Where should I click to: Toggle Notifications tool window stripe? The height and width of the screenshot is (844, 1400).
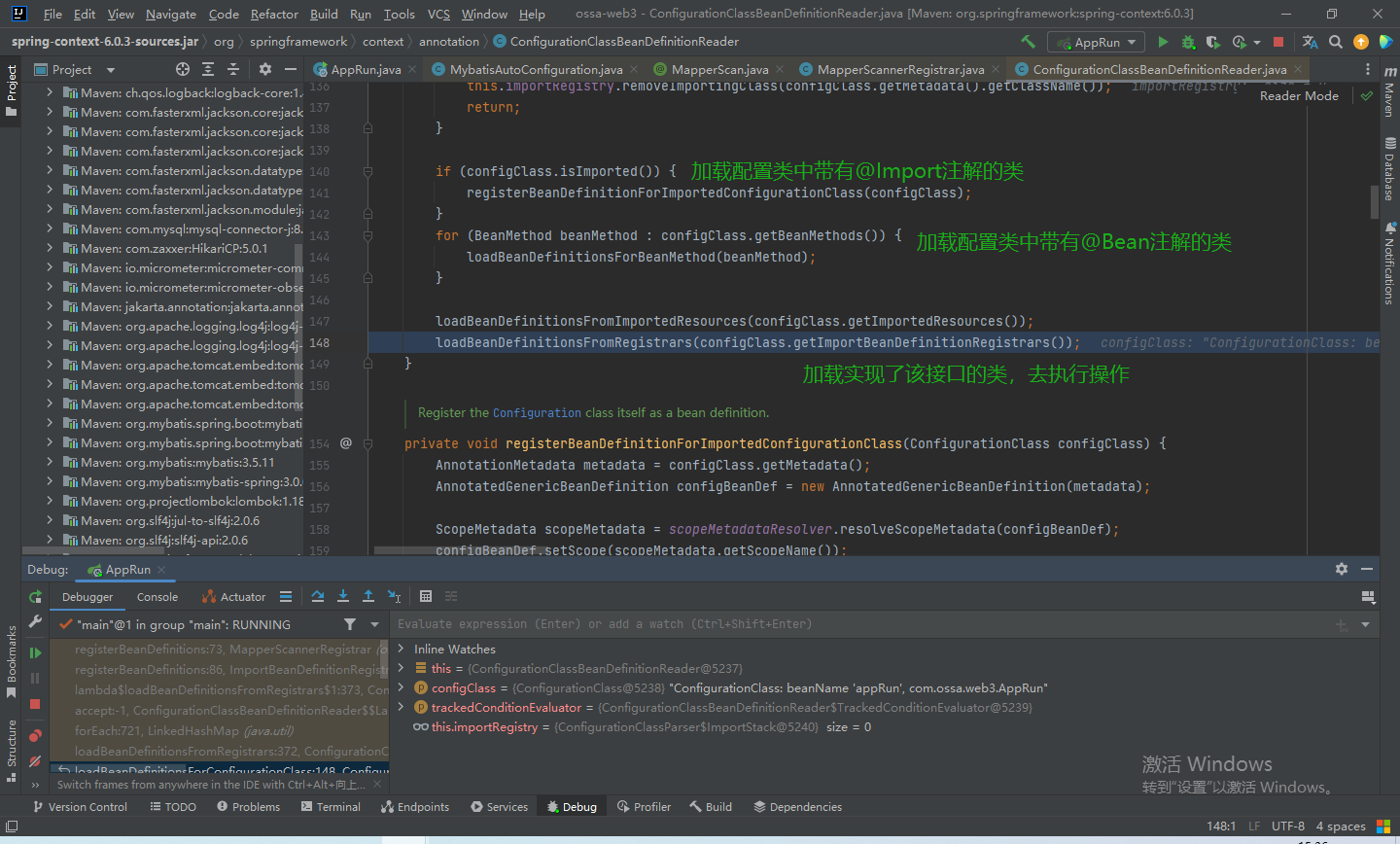(x=1388, y=264)
